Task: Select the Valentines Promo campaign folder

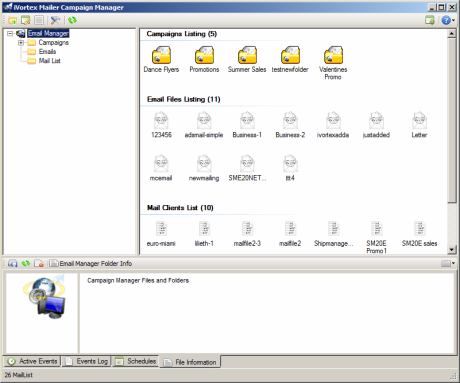Action: click(333, 63)
